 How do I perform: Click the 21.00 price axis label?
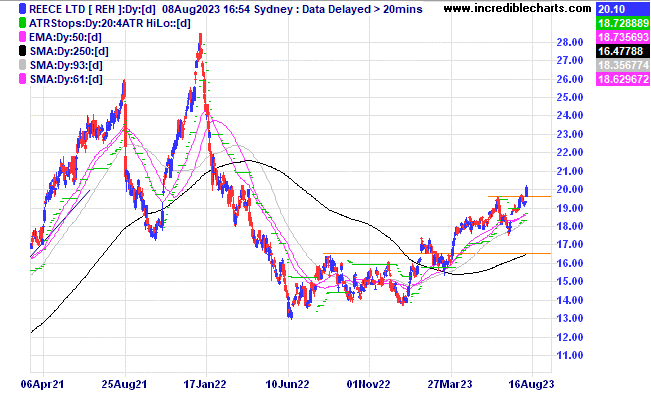click(x=570, y=171)
